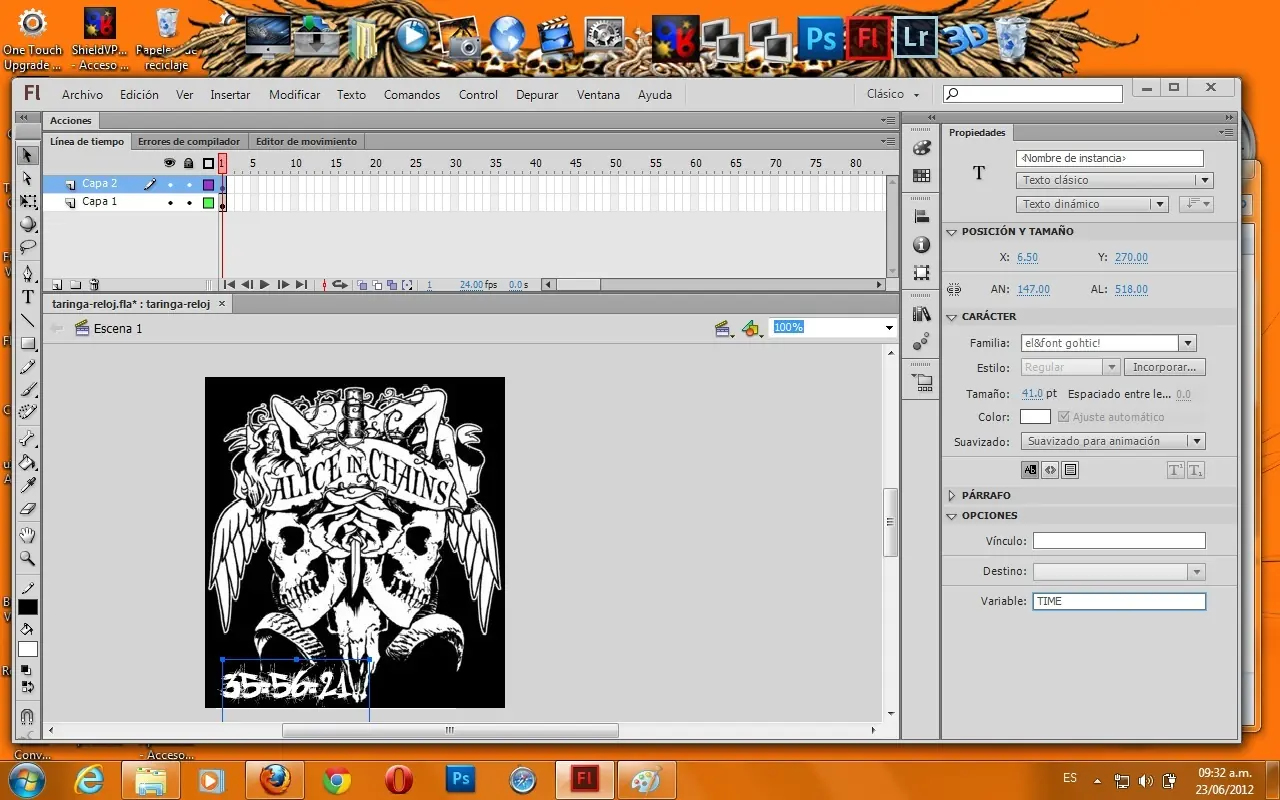Switch to Editor de movimiento tab
Viewport: 1280px width, 800px height.
point(306,142)
